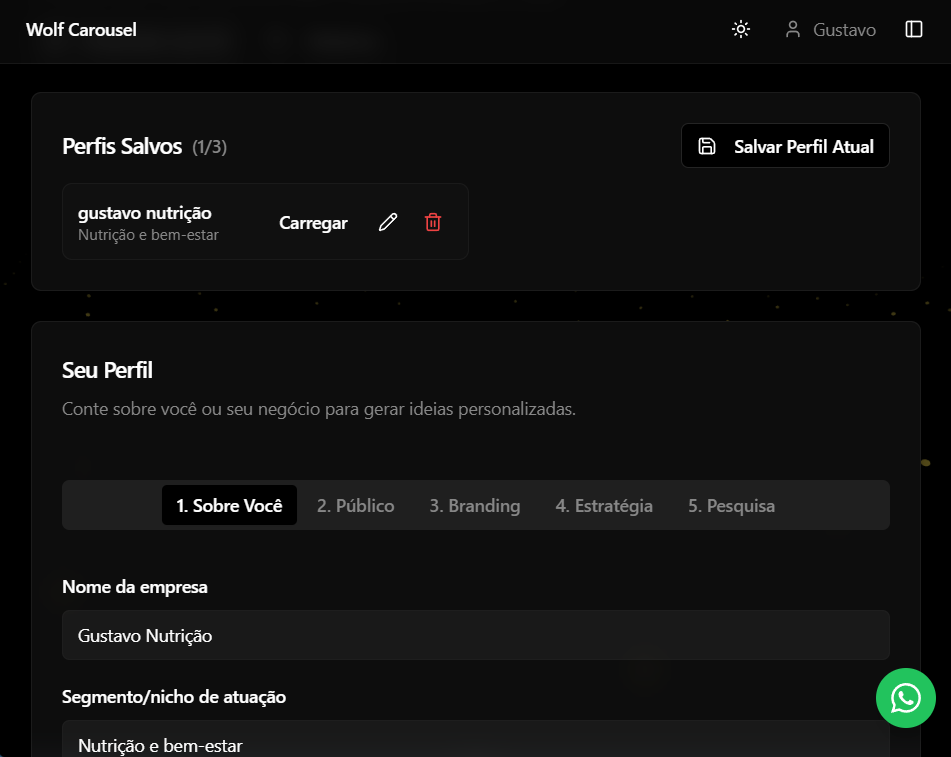951x757 pixels.
Task: Click the Segmento/nicho de atuação label
Action: 174,697
